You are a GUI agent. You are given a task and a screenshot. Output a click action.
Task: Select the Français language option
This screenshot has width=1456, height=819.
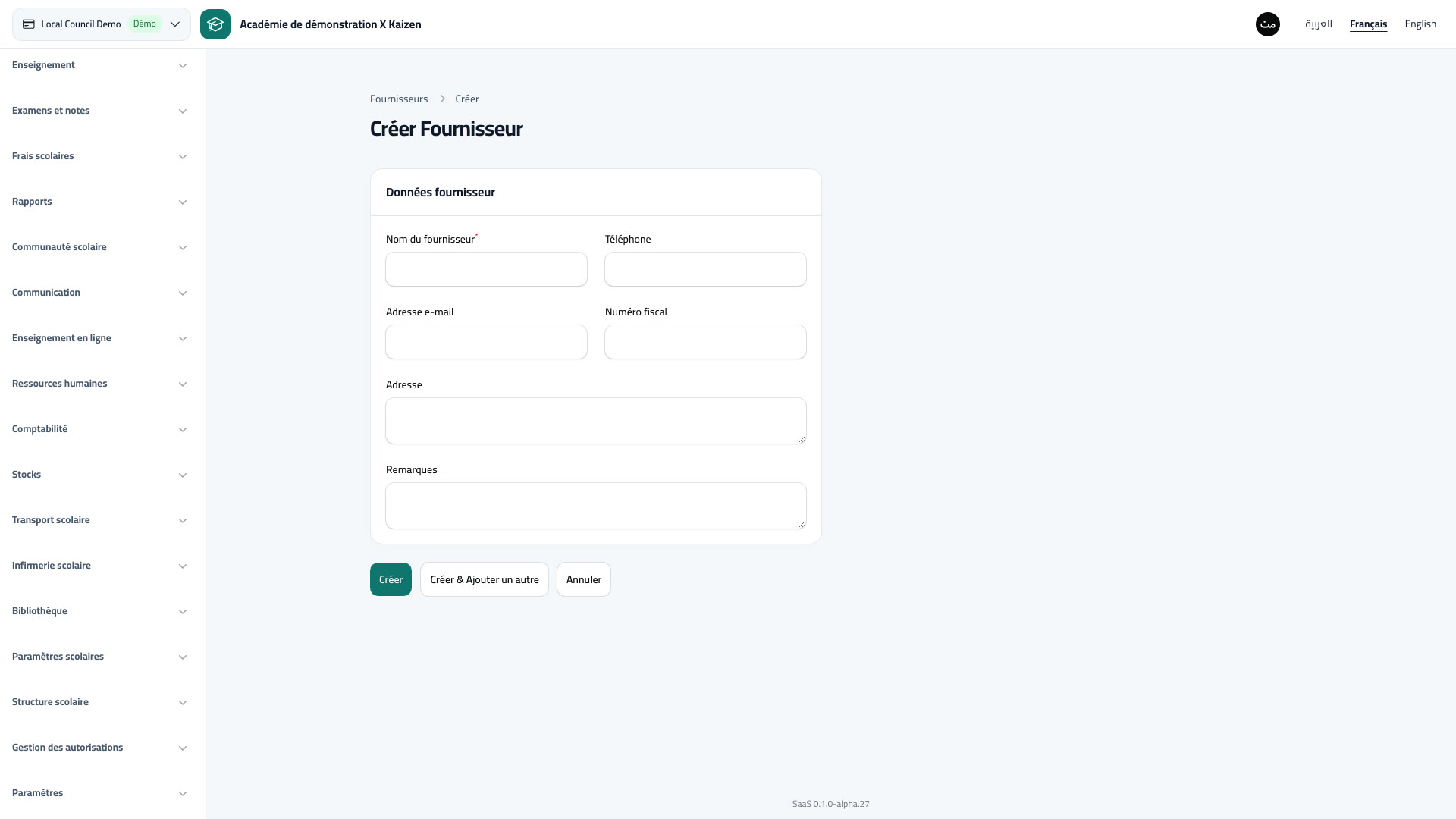pyautogui.click(x=1368, y=24)
